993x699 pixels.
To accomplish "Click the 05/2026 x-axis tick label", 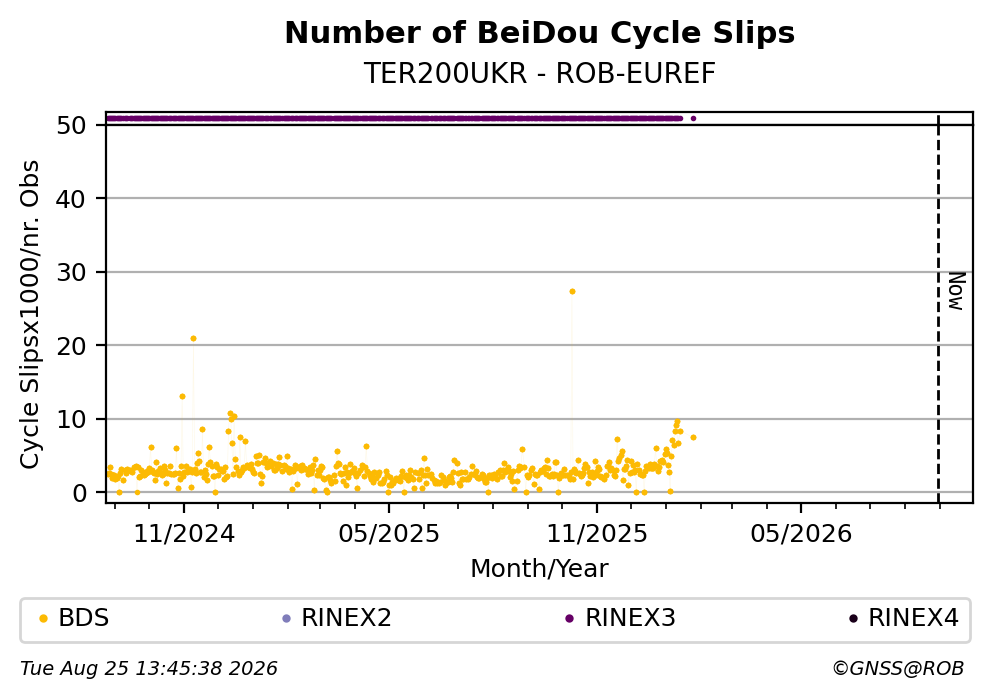I will click(x=801, y=534).
